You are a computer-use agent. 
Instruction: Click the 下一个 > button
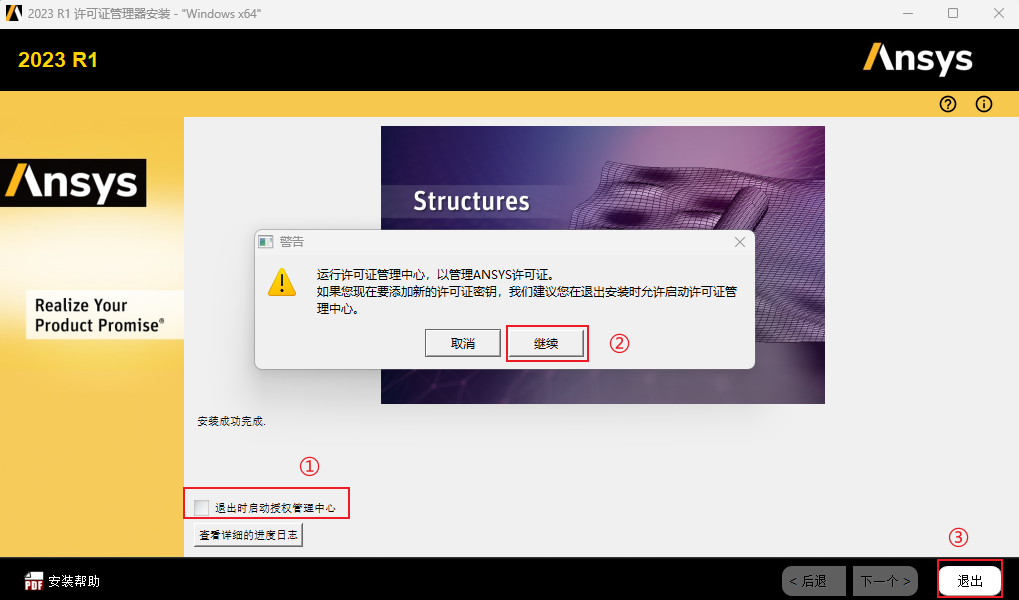885,580
